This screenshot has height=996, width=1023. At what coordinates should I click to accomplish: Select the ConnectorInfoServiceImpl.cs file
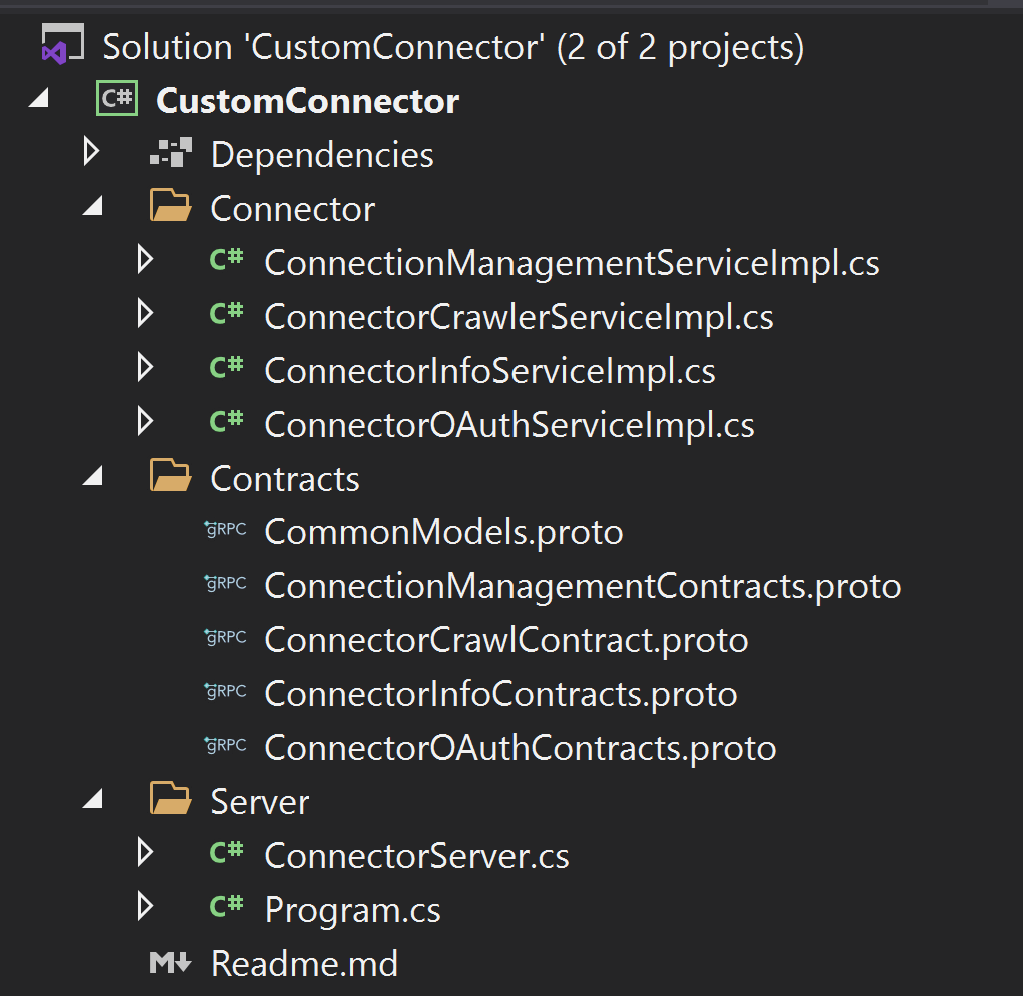(x=489, y=369)
